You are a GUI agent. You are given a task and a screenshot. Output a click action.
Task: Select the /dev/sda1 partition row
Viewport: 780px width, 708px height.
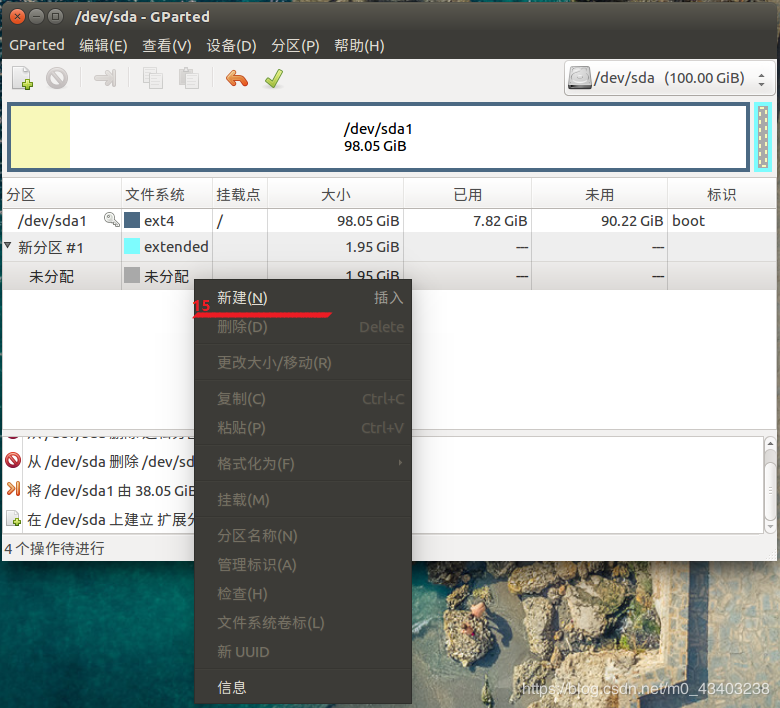tap(390, 220)
